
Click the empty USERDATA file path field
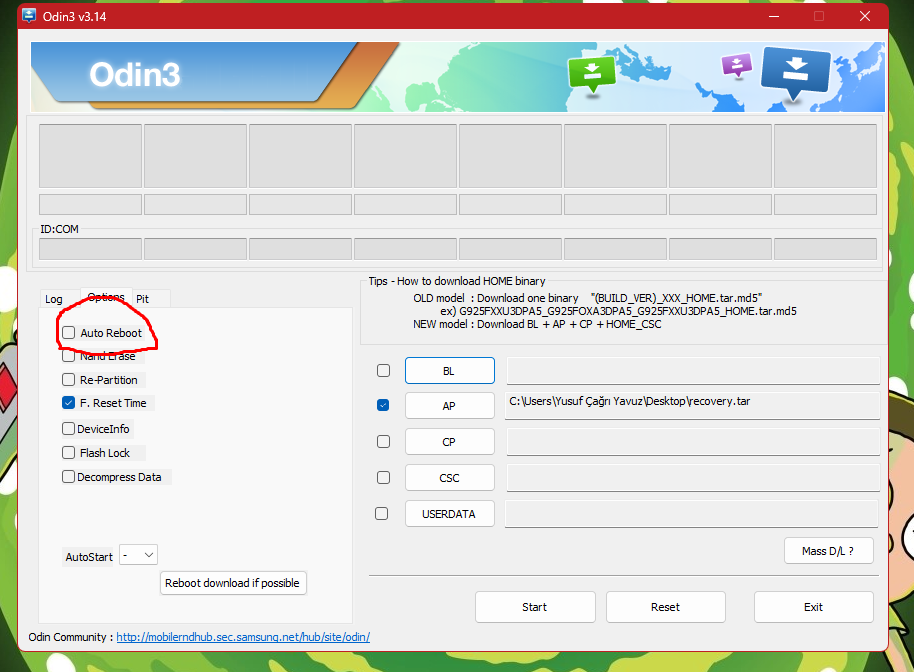[692, 514]
